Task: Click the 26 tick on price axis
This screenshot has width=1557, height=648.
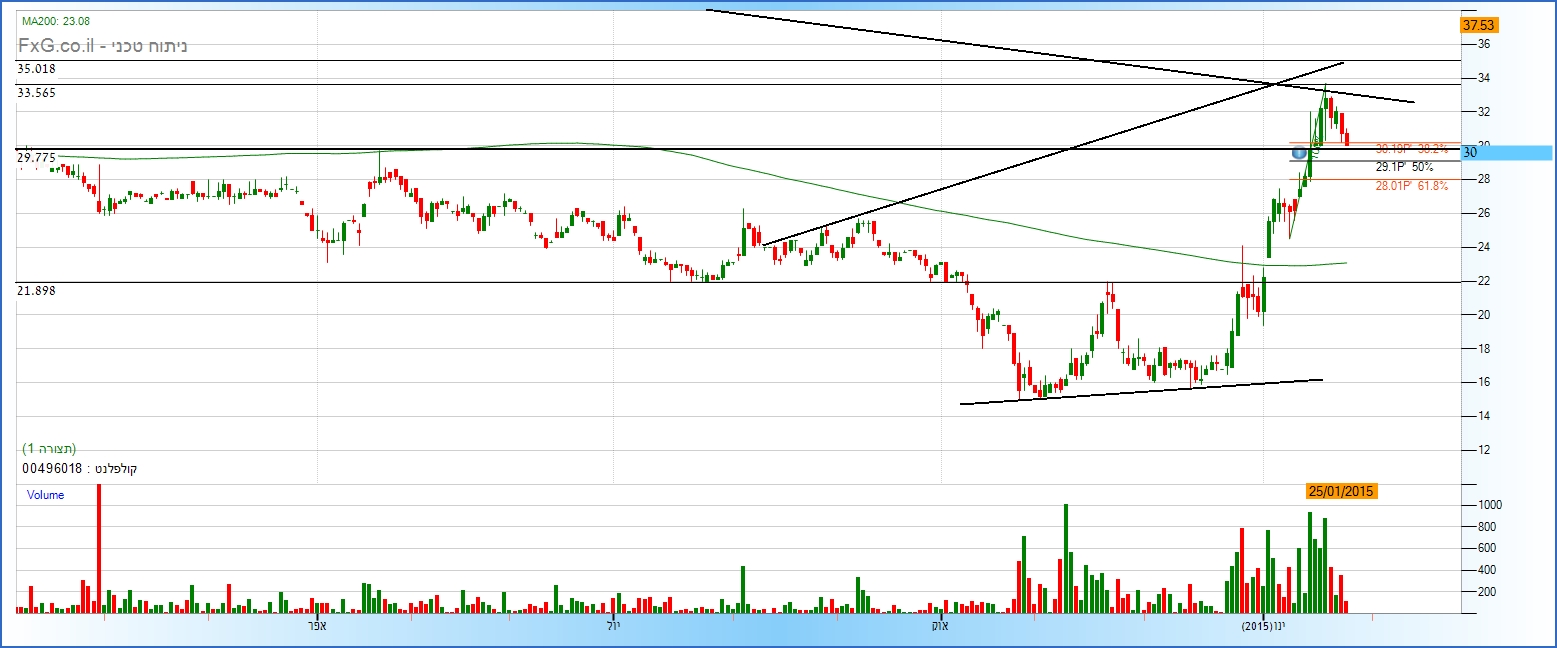Action: [x=1484, y=213]
